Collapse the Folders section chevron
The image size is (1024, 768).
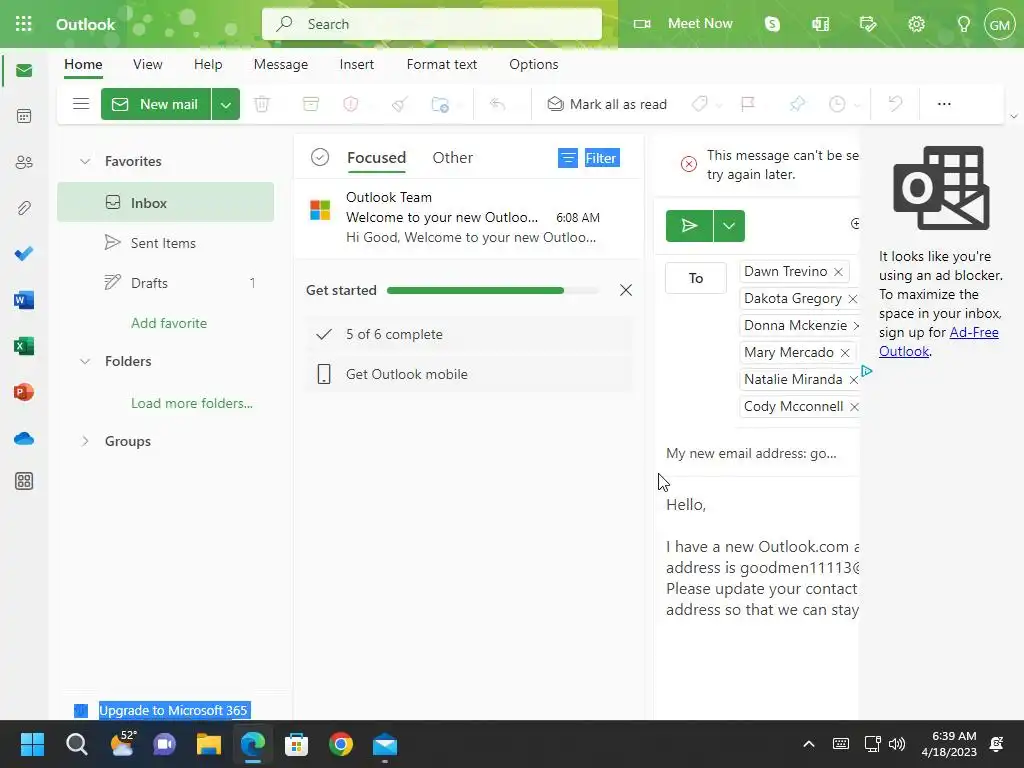(x=85, y=361)
